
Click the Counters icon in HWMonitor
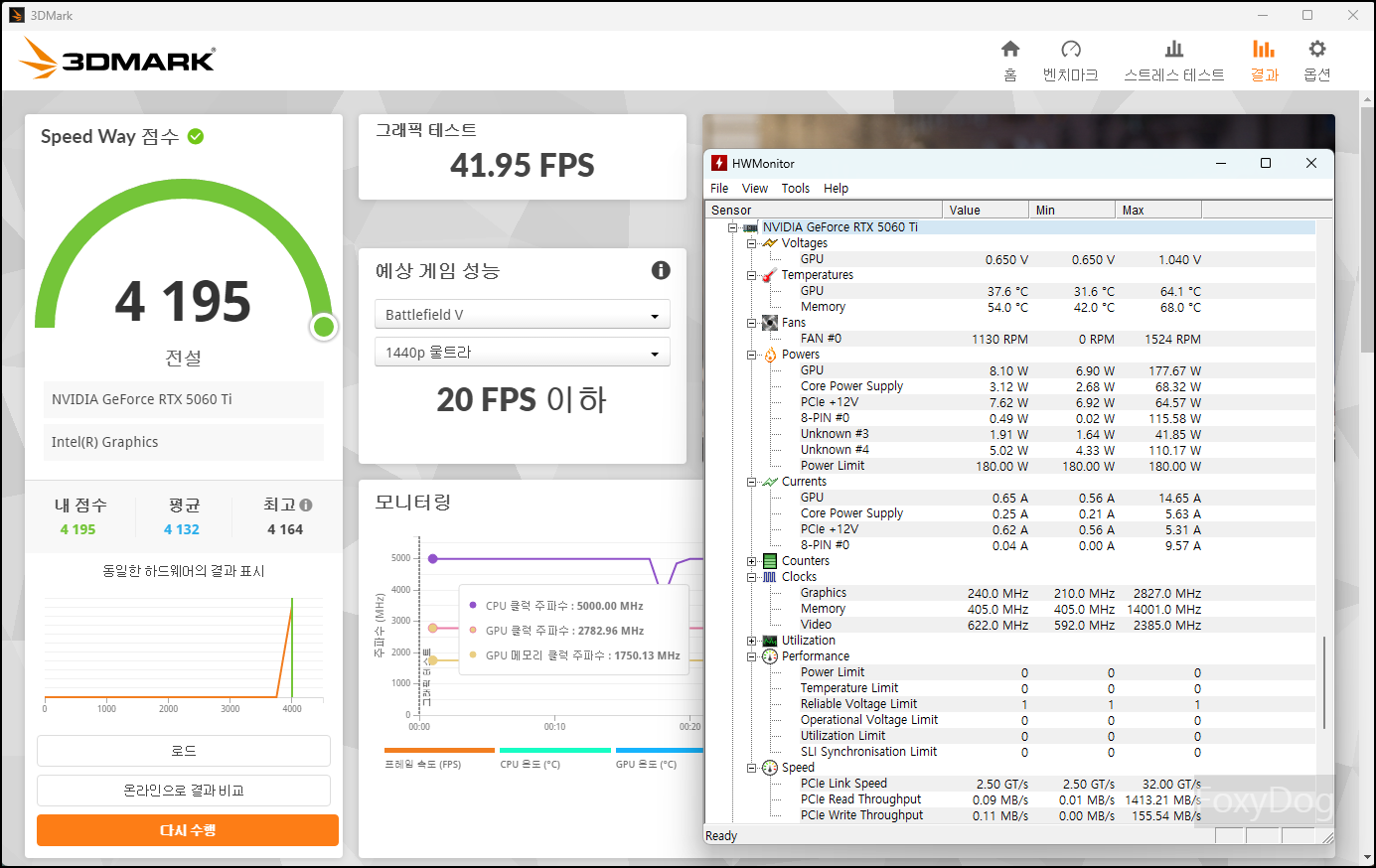770,561
